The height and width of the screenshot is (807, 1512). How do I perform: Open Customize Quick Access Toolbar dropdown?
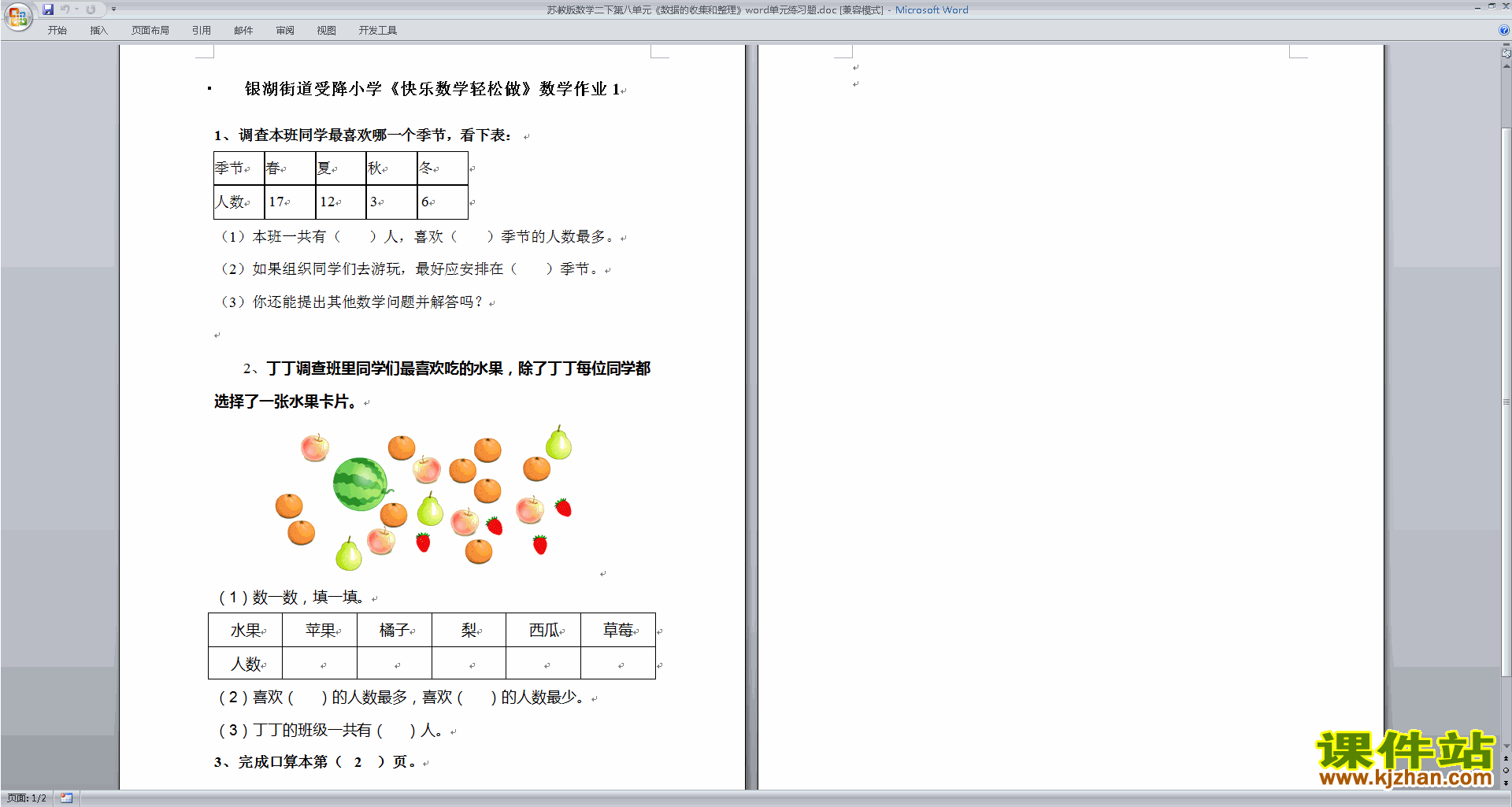point(113,9)
